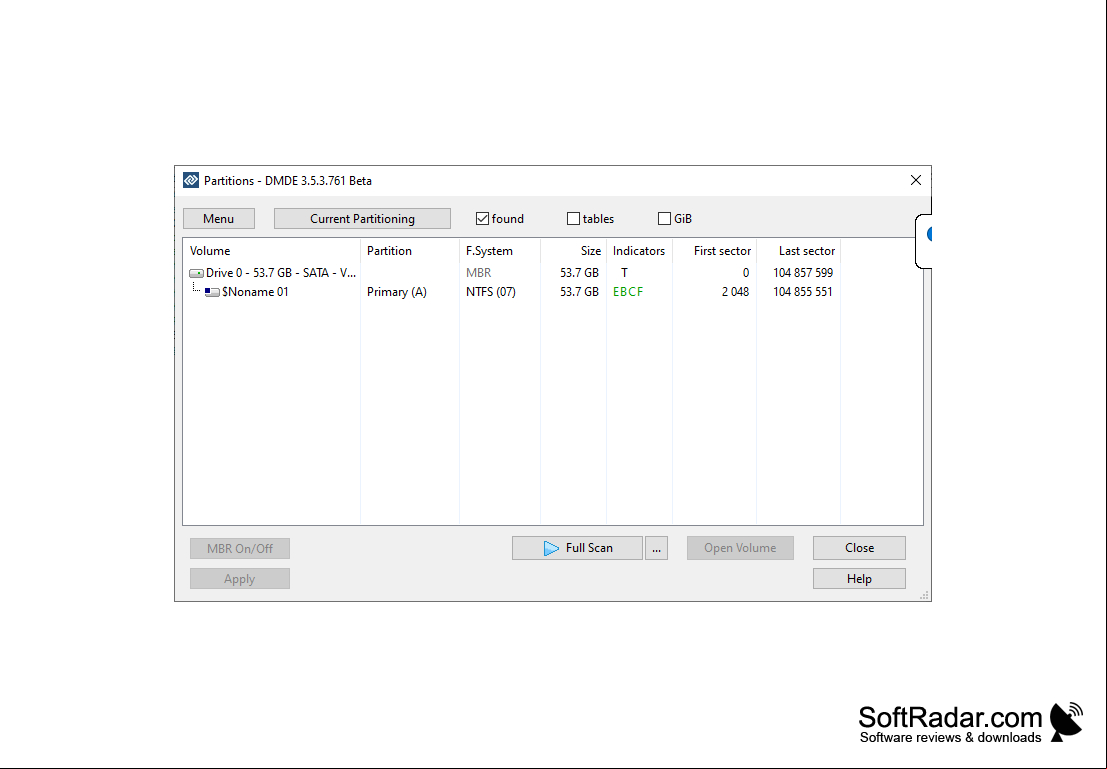The image size is (1107, 769).
Task: Click the window close X button
Action: coord(916,181)
